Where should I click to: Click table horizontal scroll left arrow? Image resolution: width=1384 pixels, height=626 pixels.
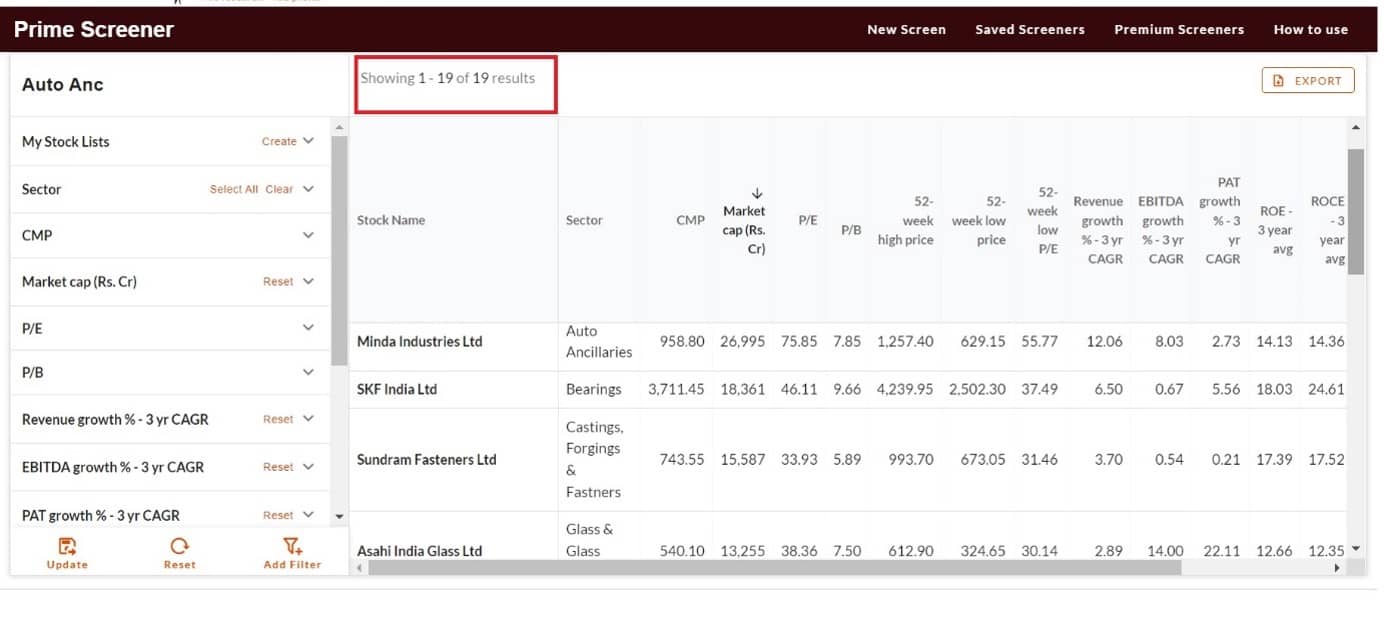(x=360, y=568)
